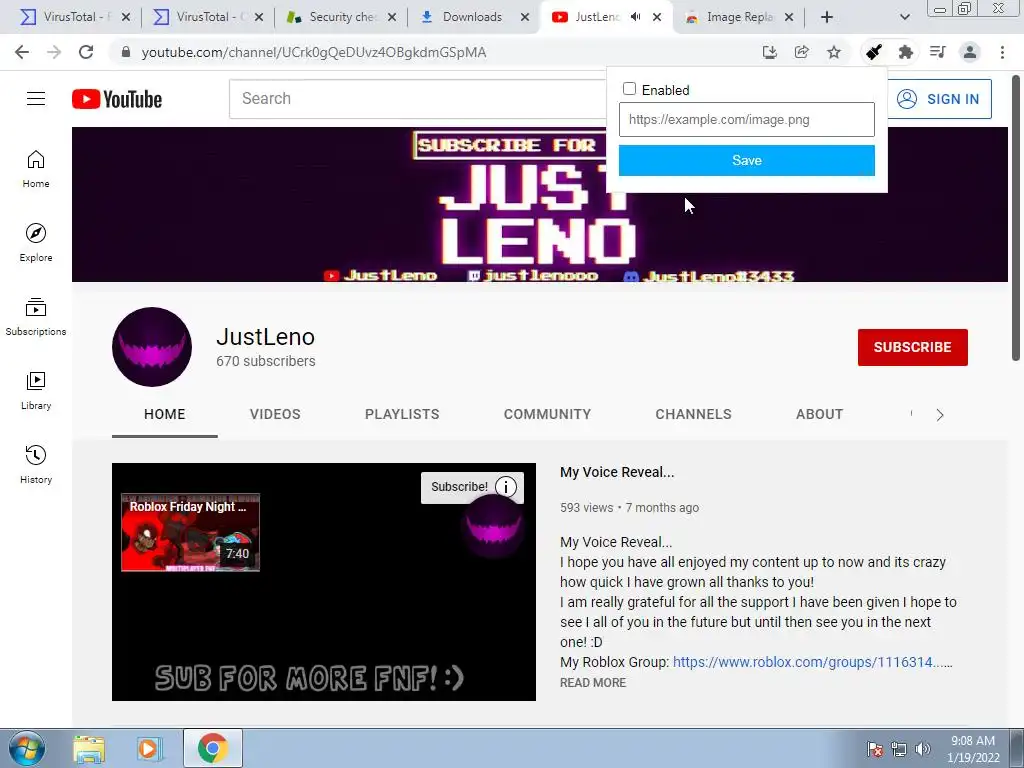The height and width of the screenshot is (768, 1024).
Task: Close the first VirusTotal tab
Action: pos(126,17)
